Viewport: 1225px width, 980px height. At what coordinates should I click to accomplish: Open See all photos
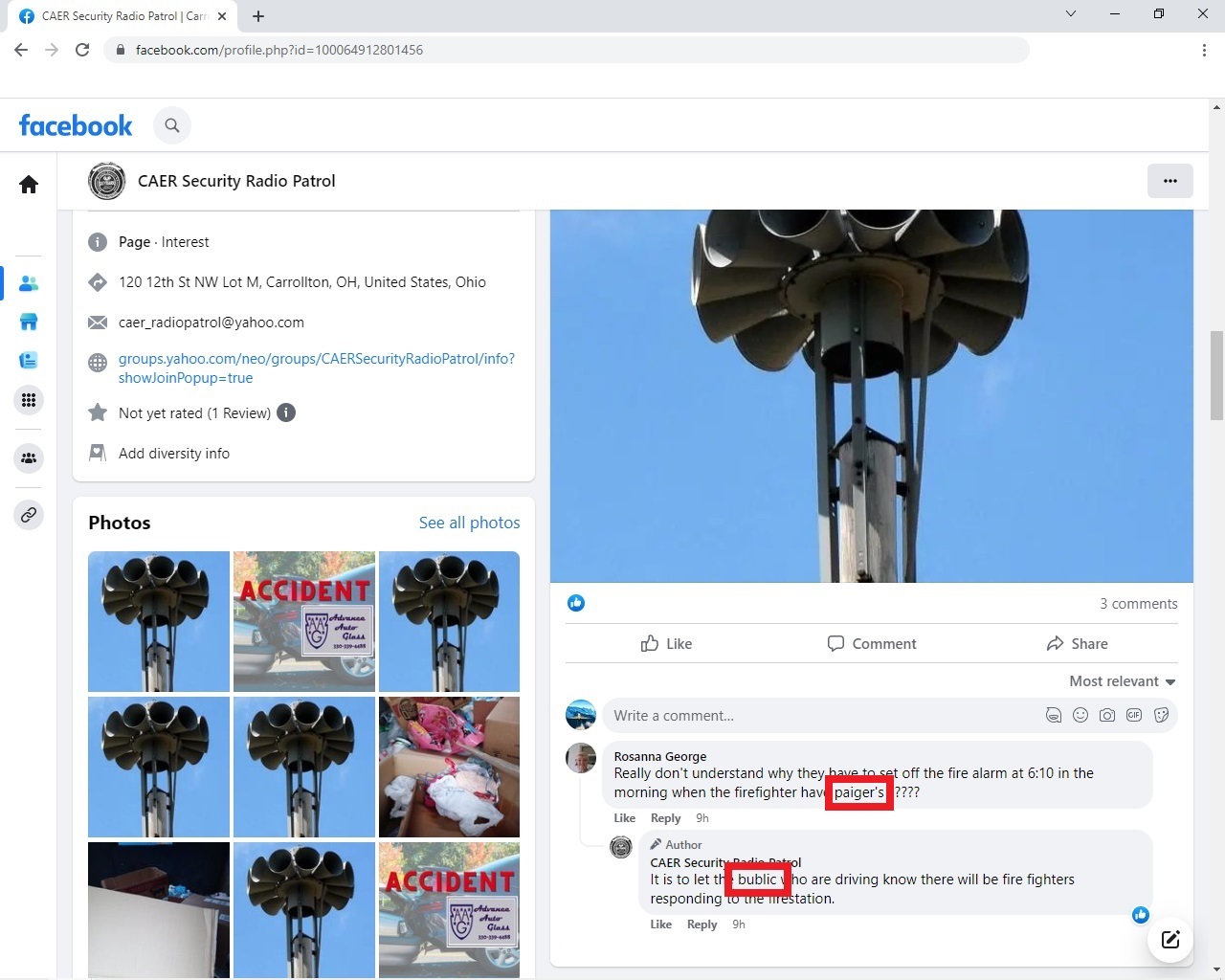tap(469, 523)
